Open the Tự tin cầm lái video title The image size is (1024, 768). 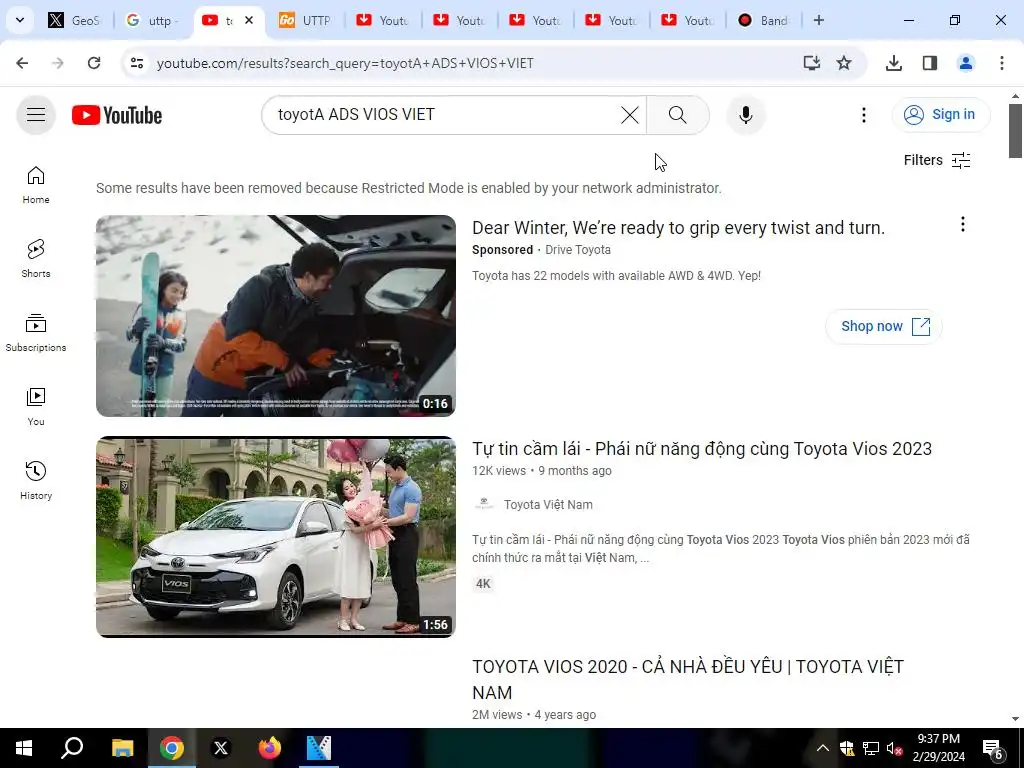(x=702, y=449)
